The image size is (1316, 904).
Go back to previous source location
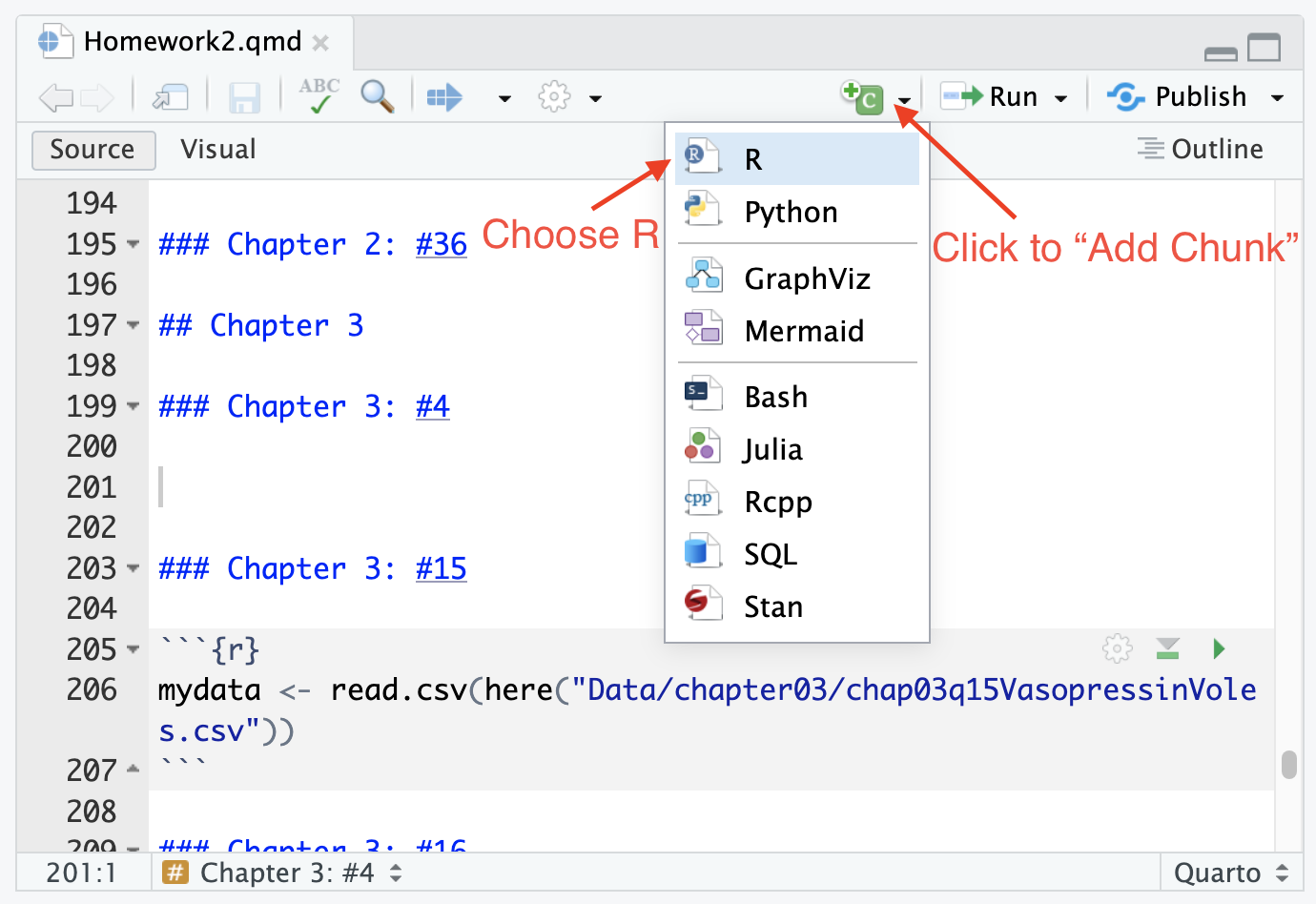click(x=56, y=96)
